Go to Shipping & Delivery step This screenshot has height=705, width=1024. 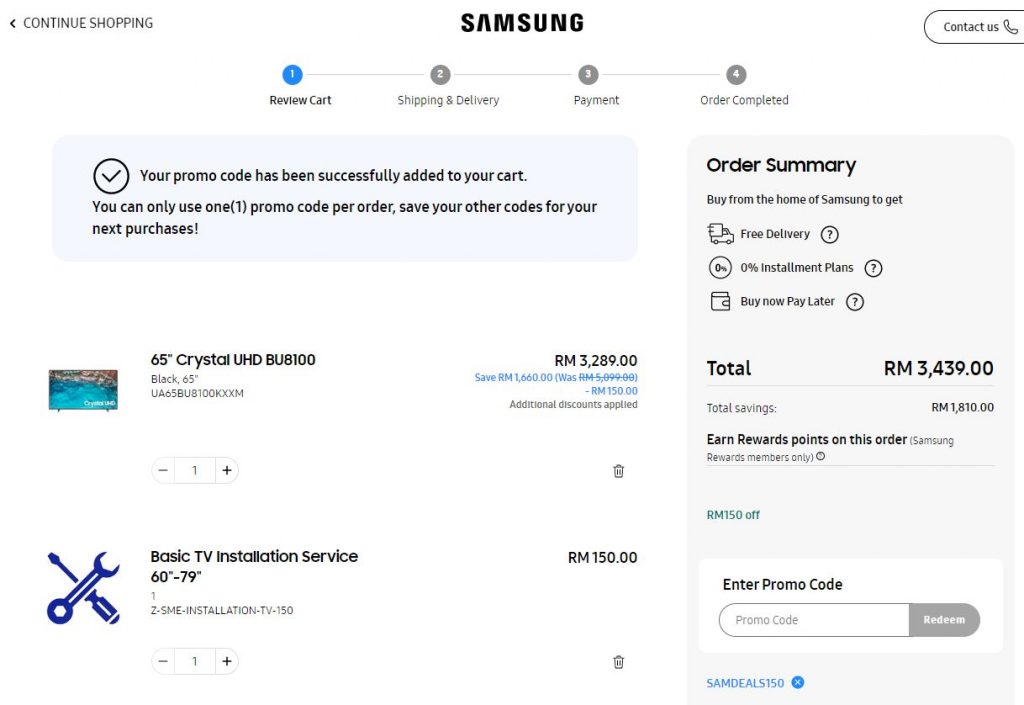(x=440, y=76)
